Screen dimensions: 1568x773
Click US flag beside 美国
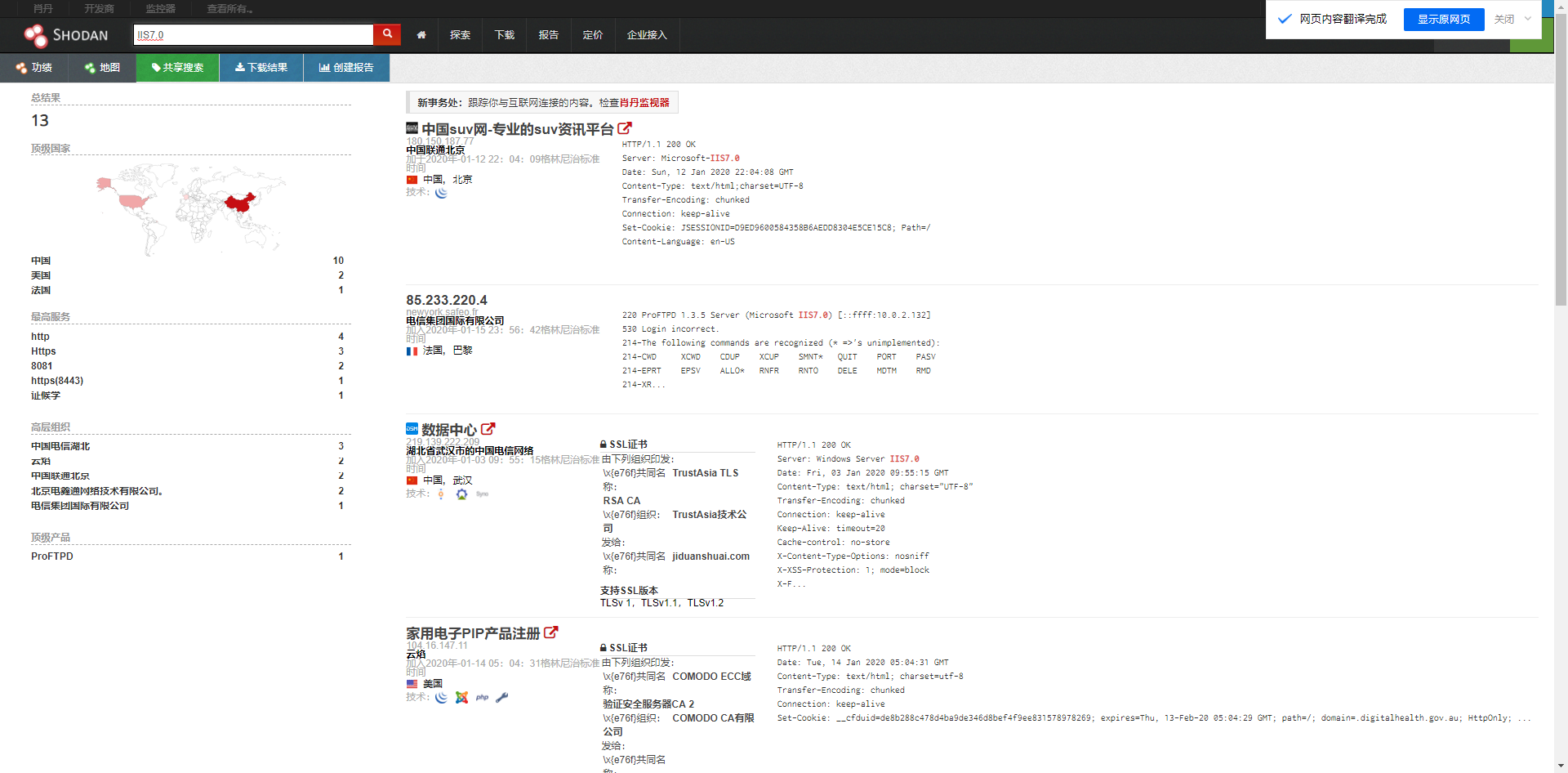pyautogui.click(x=412, y=684)
